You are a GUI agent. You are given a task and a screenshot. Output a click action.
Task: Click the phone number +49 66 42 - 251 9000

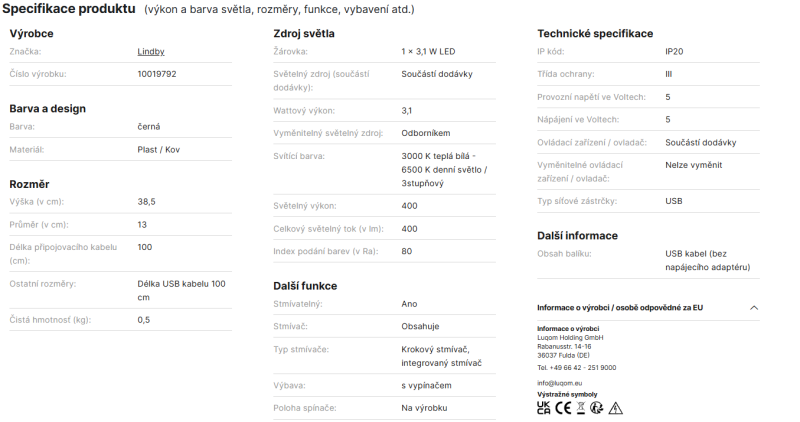tap(577, 367)
